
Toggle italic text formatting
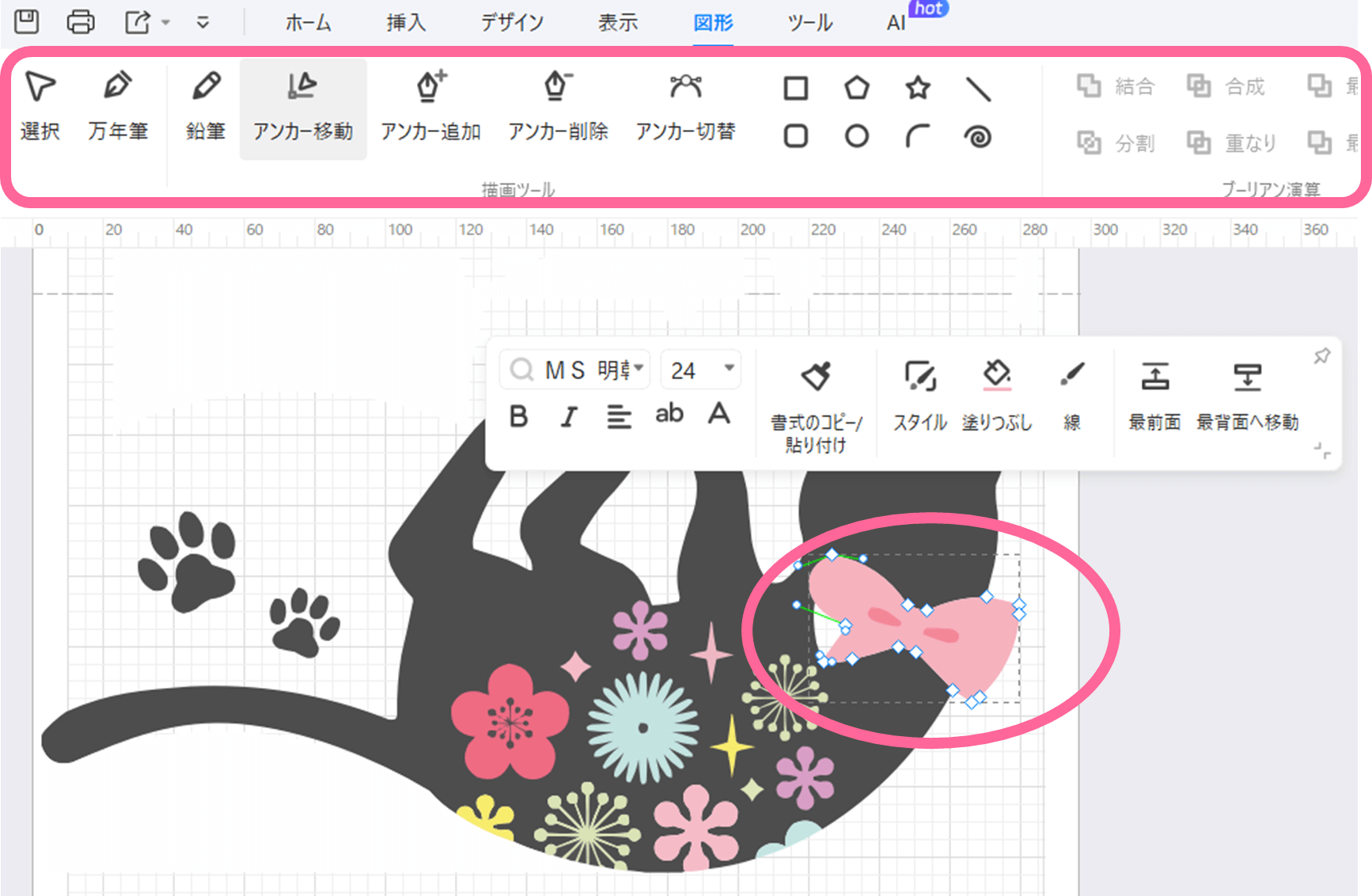pyautogui.click(x=568, y=416)
